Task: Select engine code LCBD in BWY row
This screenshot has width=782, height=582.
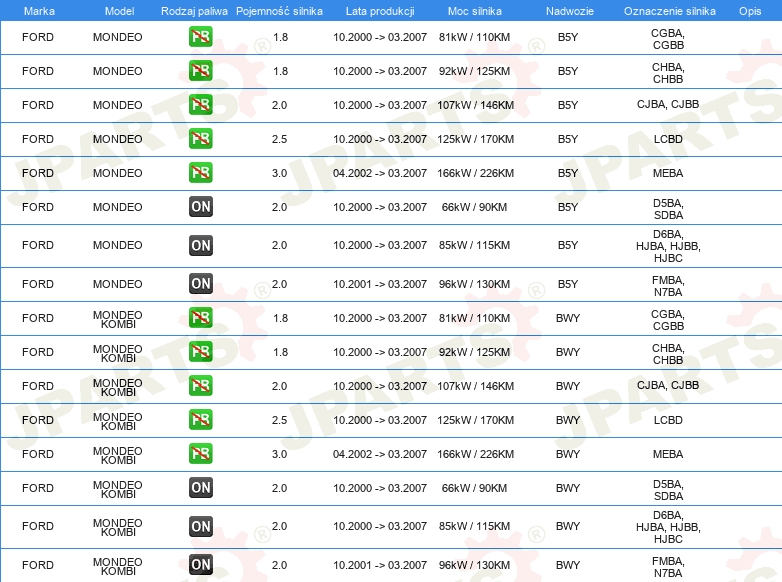Action: pos(668,420)
